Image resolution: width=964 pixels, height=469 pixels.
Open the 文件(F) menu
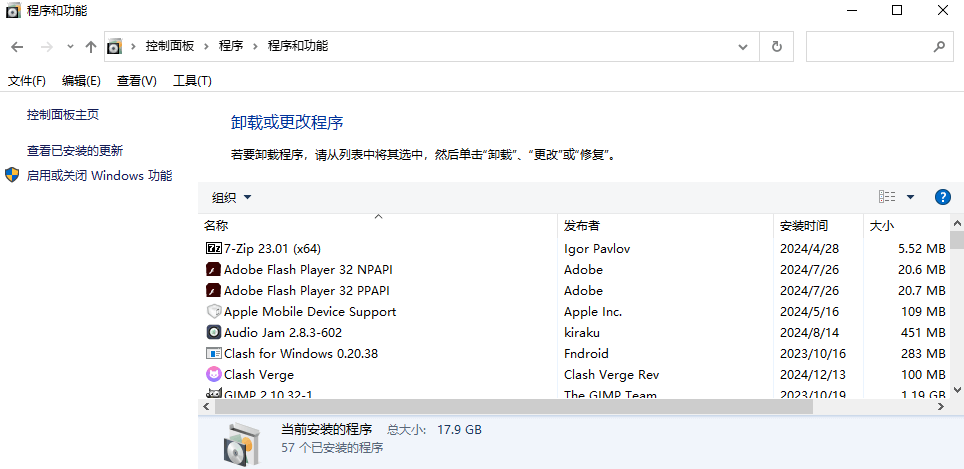point(27,81)
